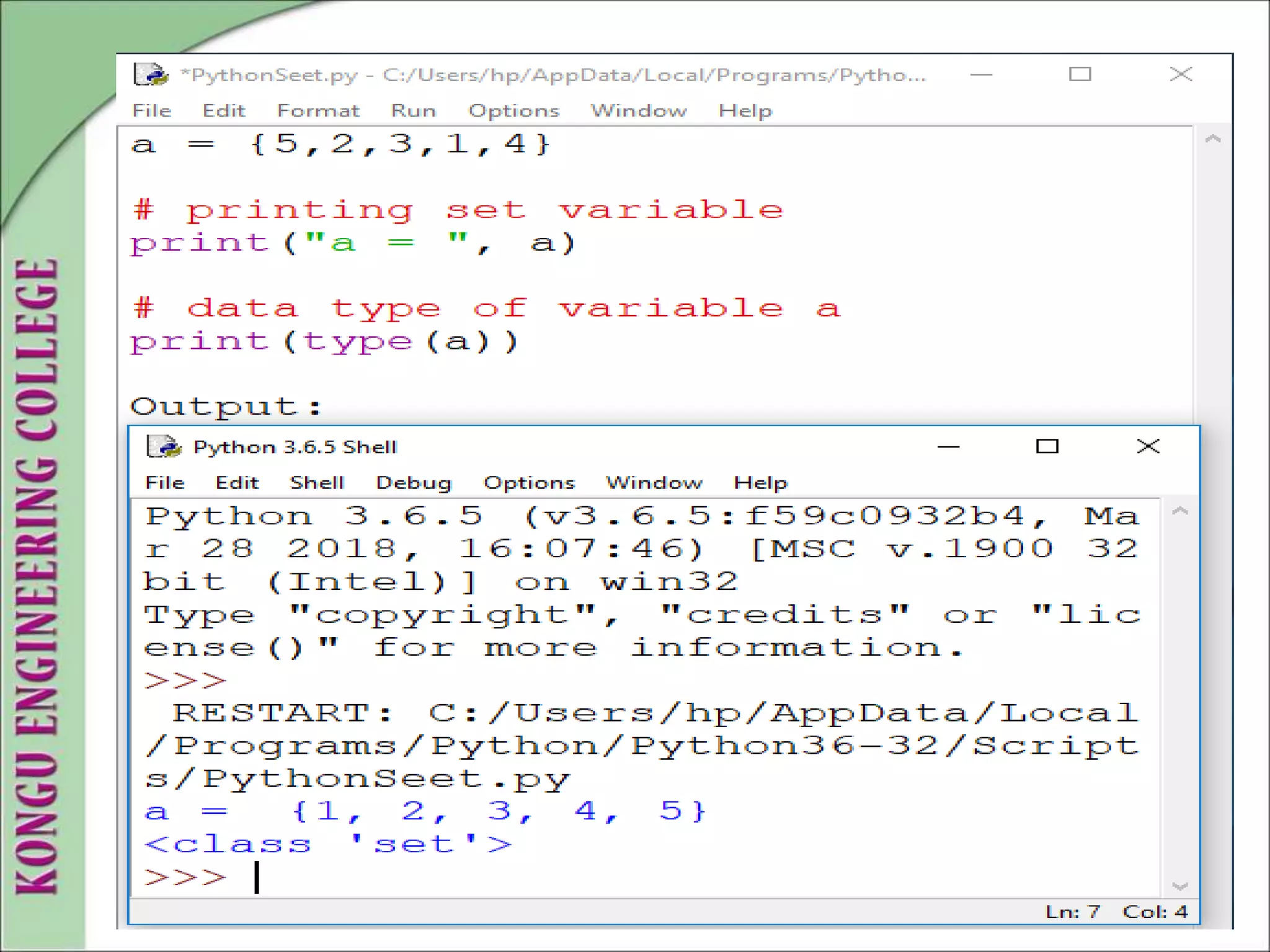The height and width of the screenshot is (952, 1270).
Task: Click the print(type(a)) code line
Action: pos(322,342)
